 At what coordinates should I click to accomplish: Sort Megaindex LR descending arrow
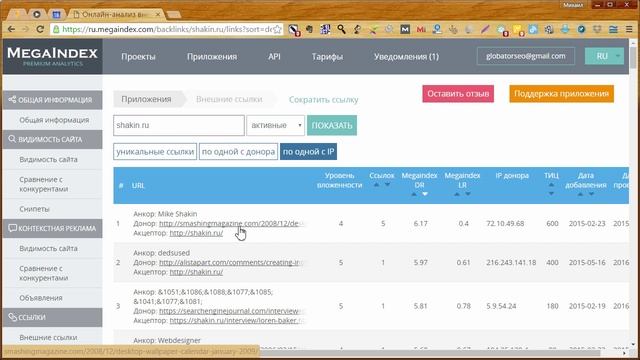468,194
